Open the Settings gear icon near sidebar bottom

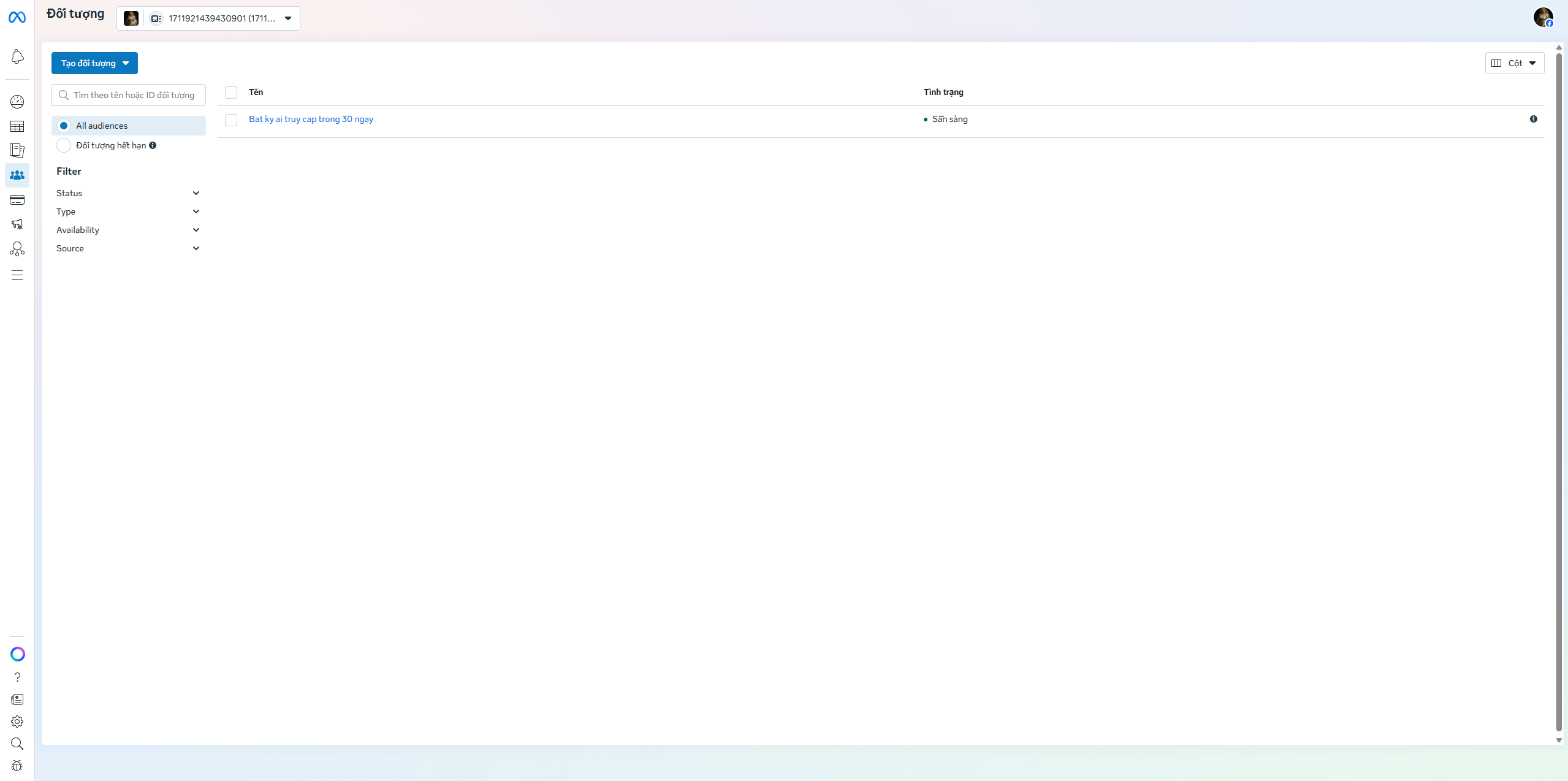coord(18,721)
